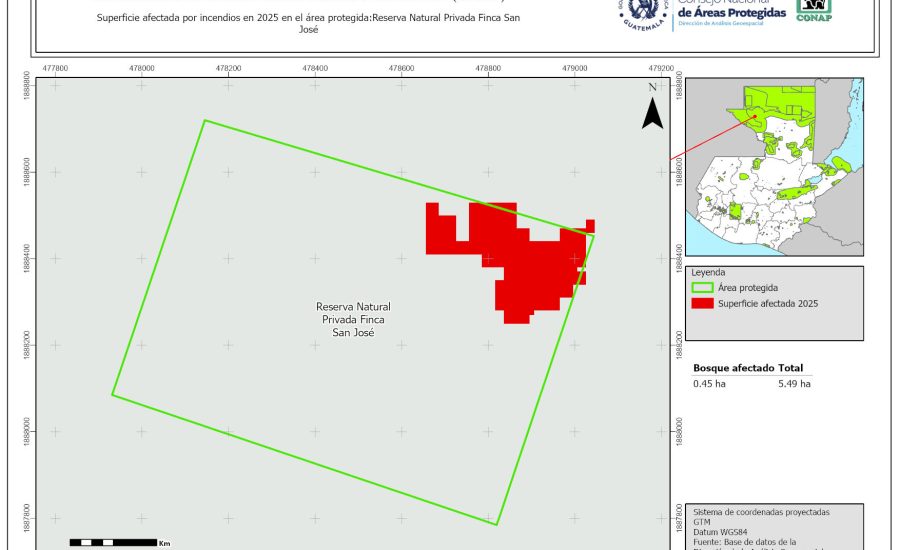Click the Consejo Nacional de Áreas Protegidas text
Viewport: 900px width, 550px height.
pos(731,11)
